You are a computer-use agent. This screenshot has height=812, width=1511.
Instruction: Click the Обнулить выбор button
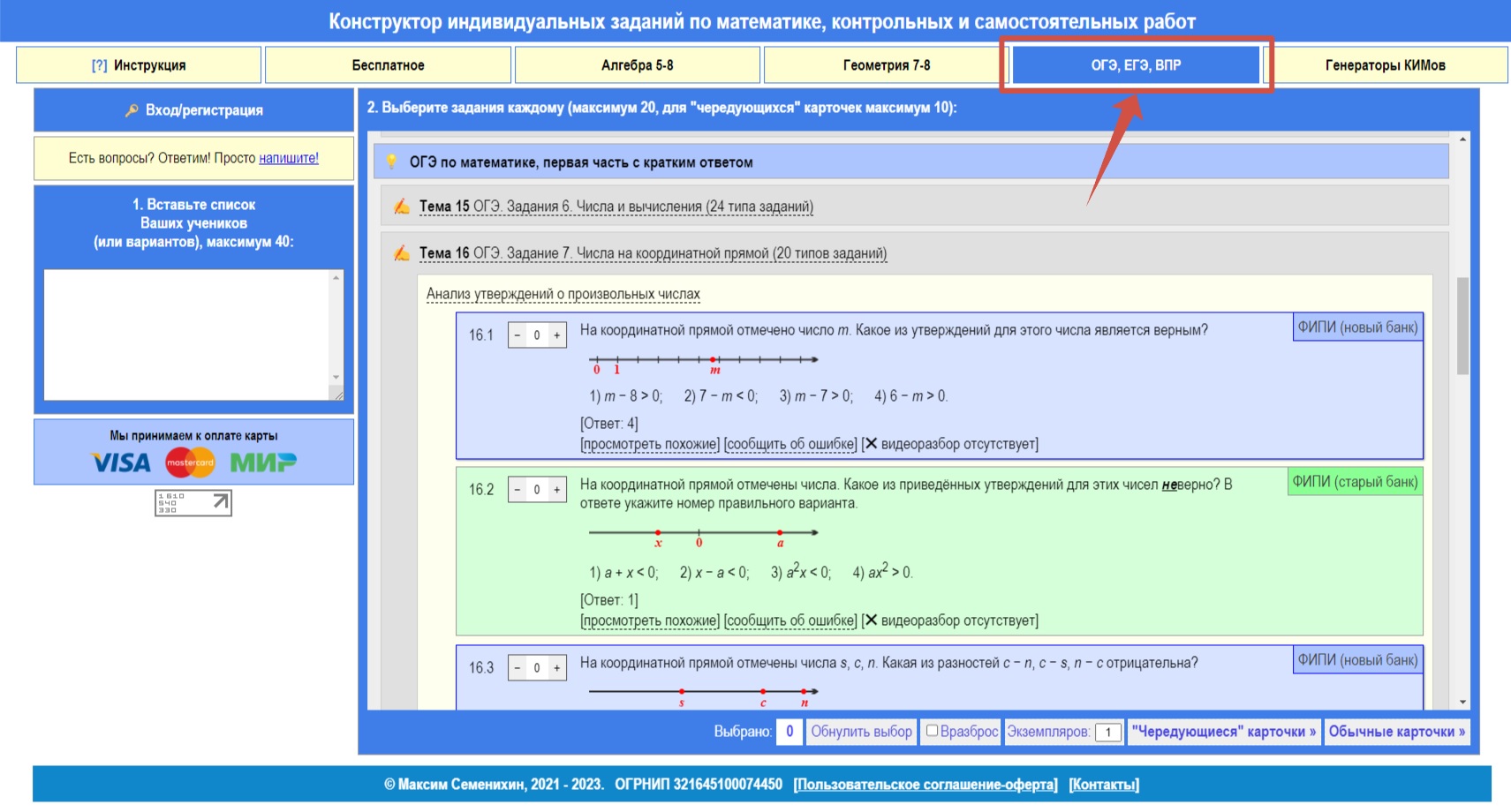(x=861, y=732)
